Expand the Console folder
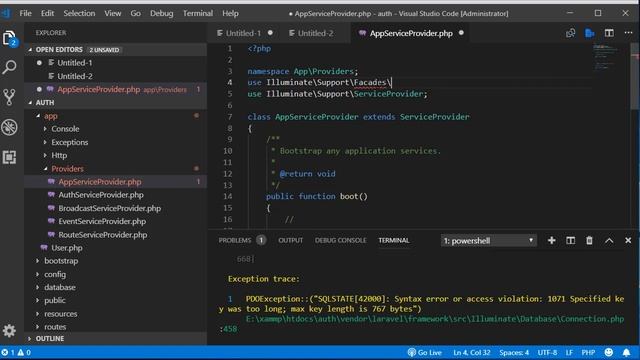 [45, 129]
